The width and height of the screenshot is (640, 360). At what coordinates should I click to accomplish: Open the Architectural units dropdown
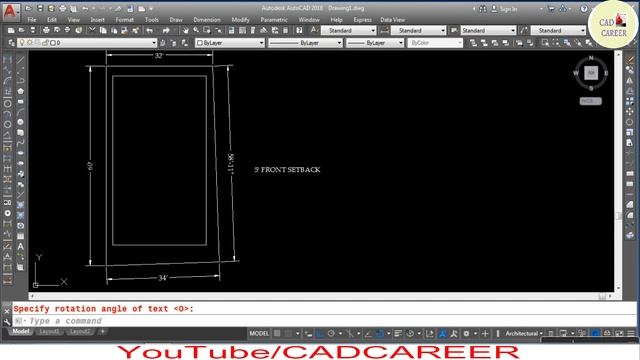click(x=524, y=333)
